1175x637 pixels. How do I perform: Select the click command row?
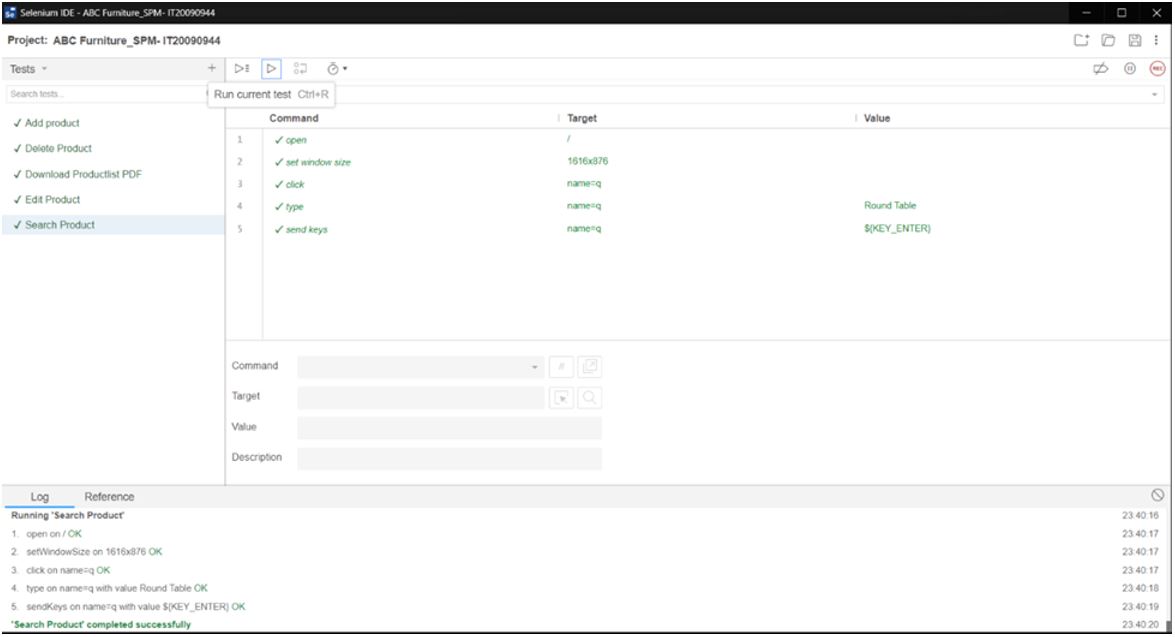point(697,184)
